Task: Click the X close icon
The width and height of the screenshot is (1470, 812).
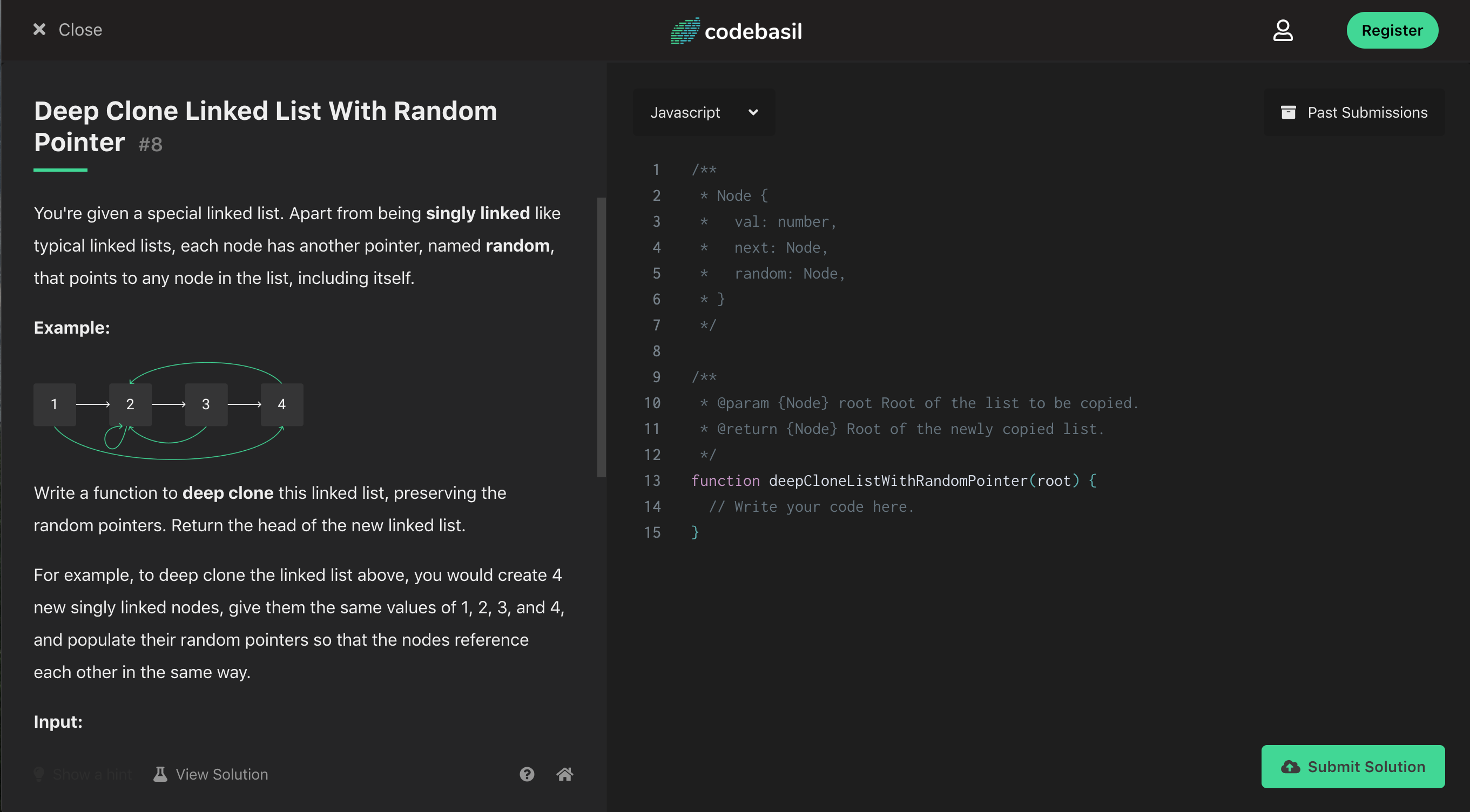Action: [x=39, y=29]
